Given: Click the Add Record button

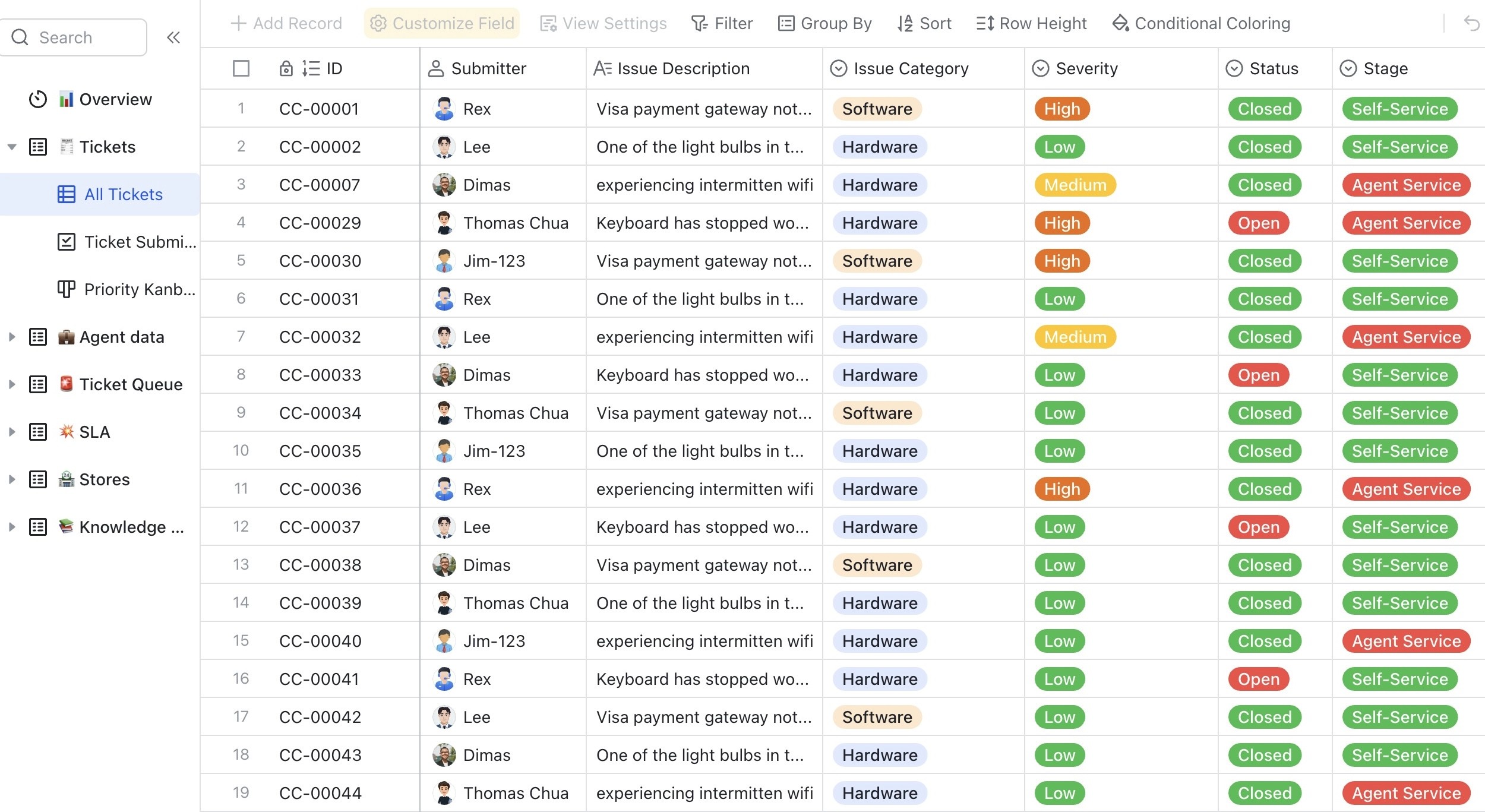Looking at the screenshot, I should (286, 24).
